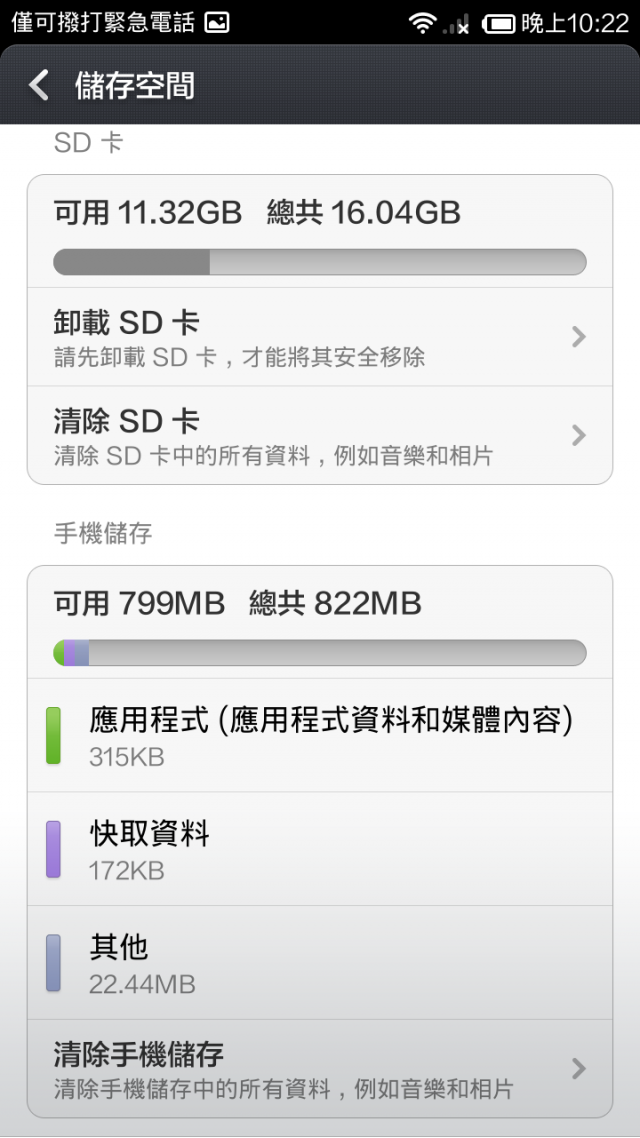Tap 清除手機儲存 to erase phone storage
The height and width of the screenshot is (1138, 640).
pos(320,1068)
